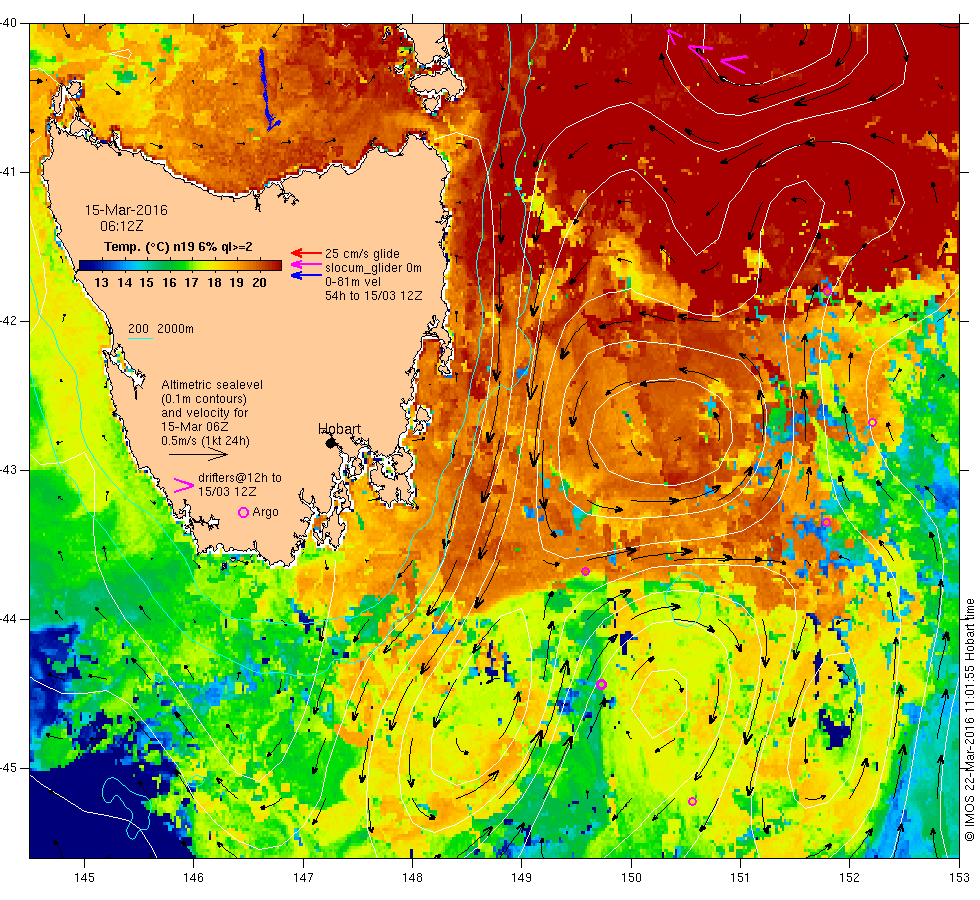
Task: Click the Argo circle symbol in legend
Action: [x=244, y=512]
